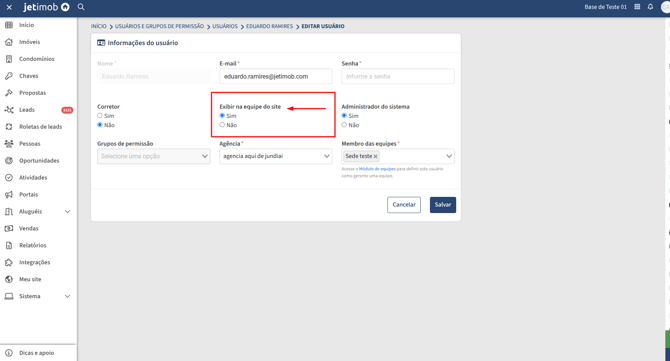Select Sim for Corretor
Image resolution: width=670 pixels, height=361 pixels.
pyautogui.click(x=100, y=115)
